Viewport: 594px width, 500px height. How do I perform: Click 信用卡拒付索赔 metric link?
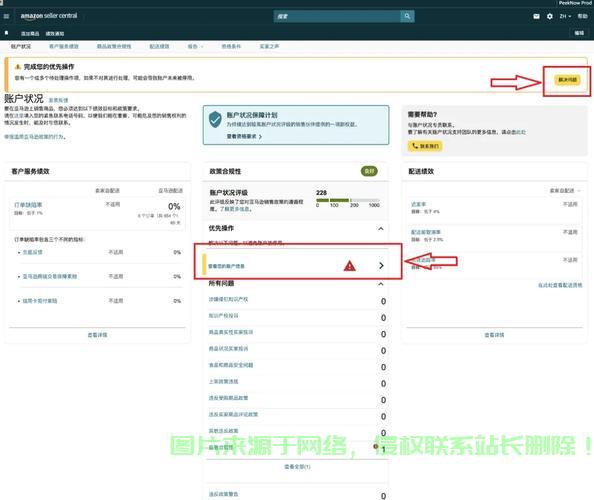[x=40, y=301]
